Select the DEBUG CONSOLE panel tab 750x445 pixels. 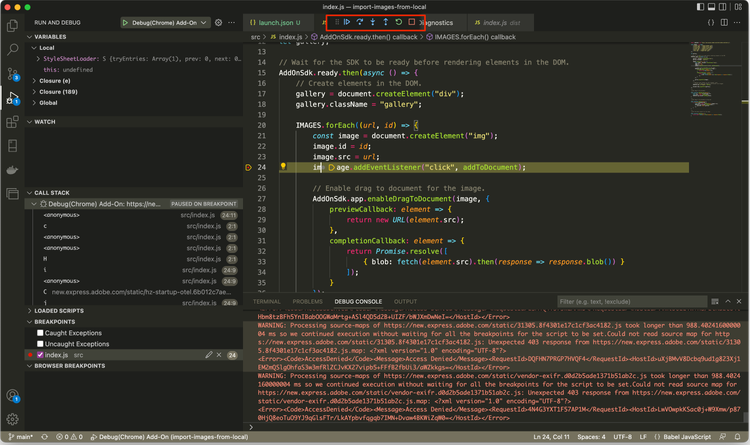(358, 301)
